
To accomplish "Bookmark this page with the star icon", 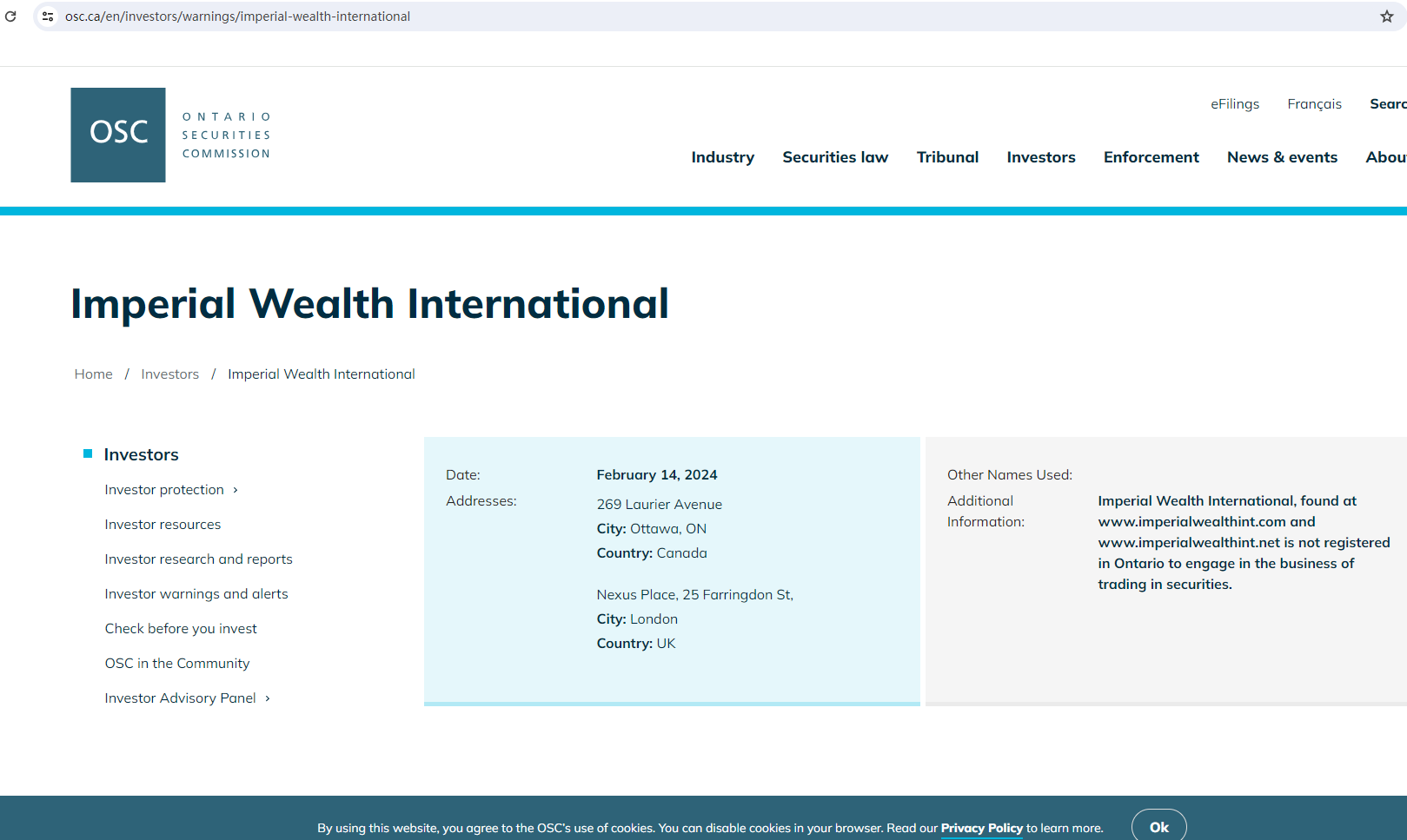I will [x=1387, y=17].
